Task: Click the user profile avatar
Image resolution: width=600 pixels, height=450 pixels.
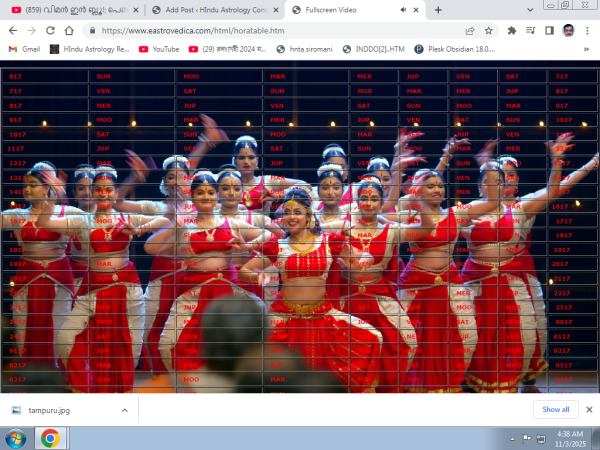Action: tap(568, 30)
